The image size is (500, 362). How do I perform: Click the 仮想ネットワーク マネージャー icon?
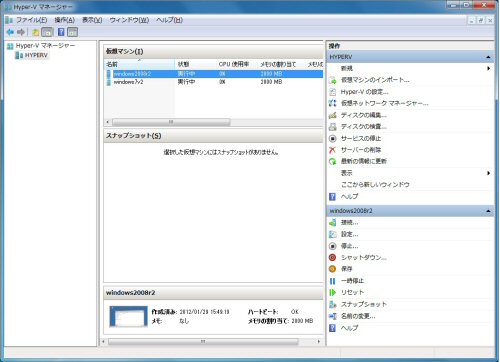tap(332, 103)
